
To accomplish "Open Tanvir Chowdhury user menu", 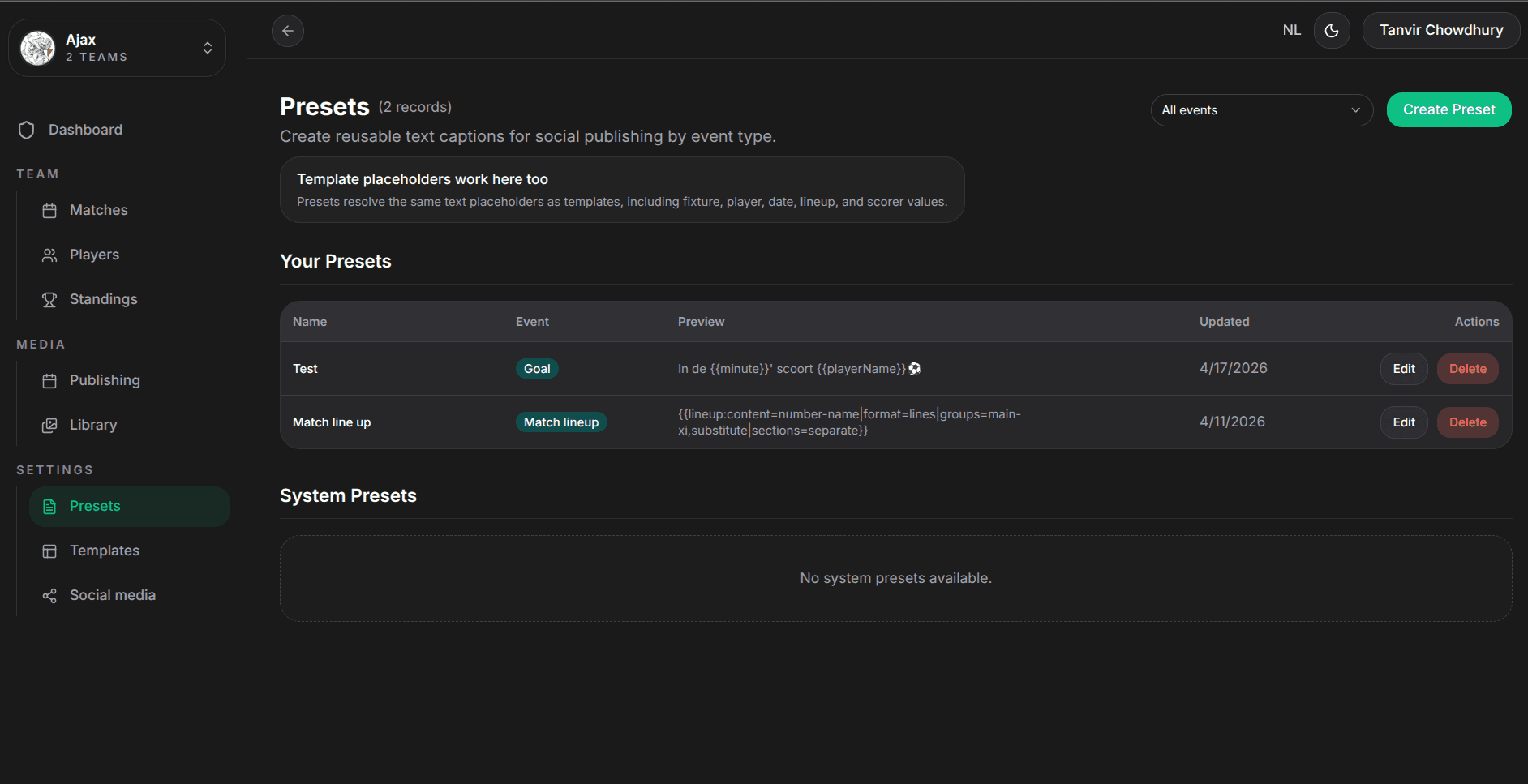I will tap(1441, 30).
